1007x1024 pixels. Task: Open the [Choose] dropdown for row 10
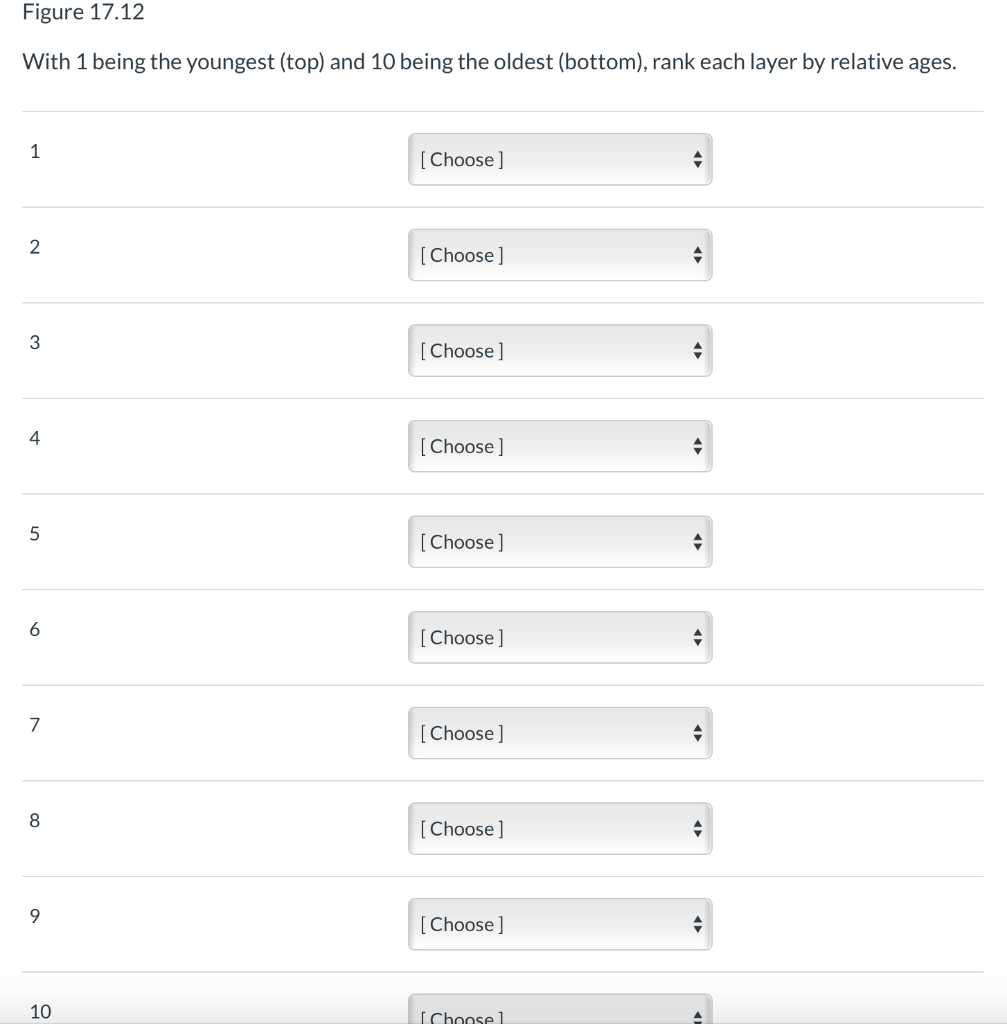545,1016
